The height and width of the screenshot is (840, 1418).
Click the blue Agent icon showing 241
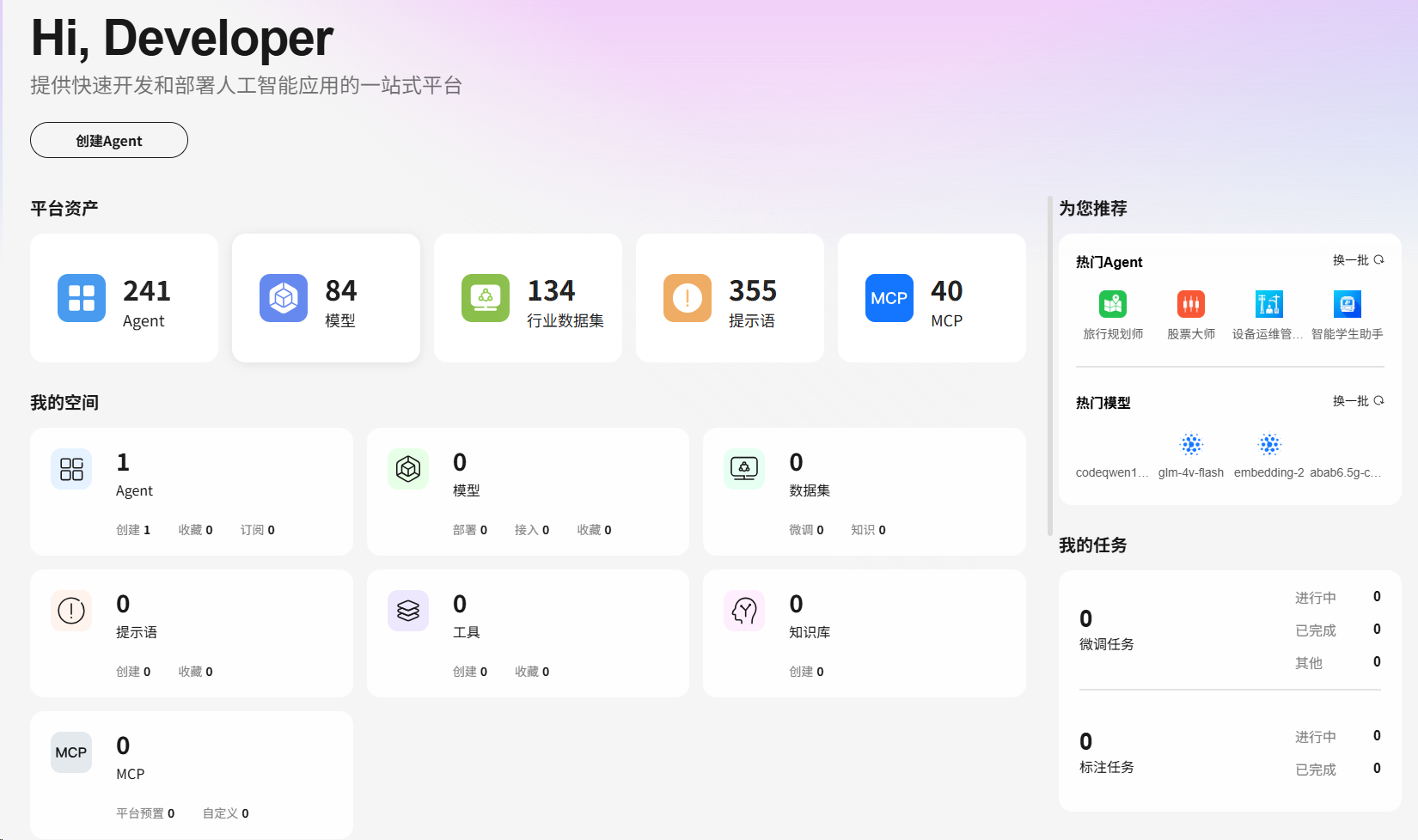82,298
